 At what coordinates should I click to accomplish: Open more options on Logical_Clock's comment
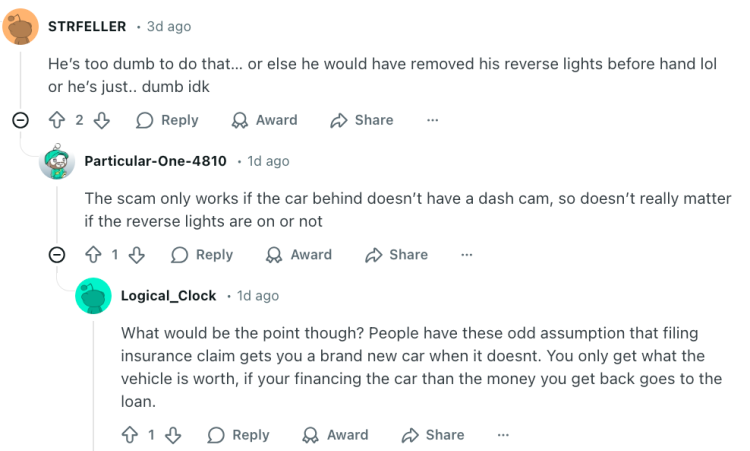tap(503, 435)
